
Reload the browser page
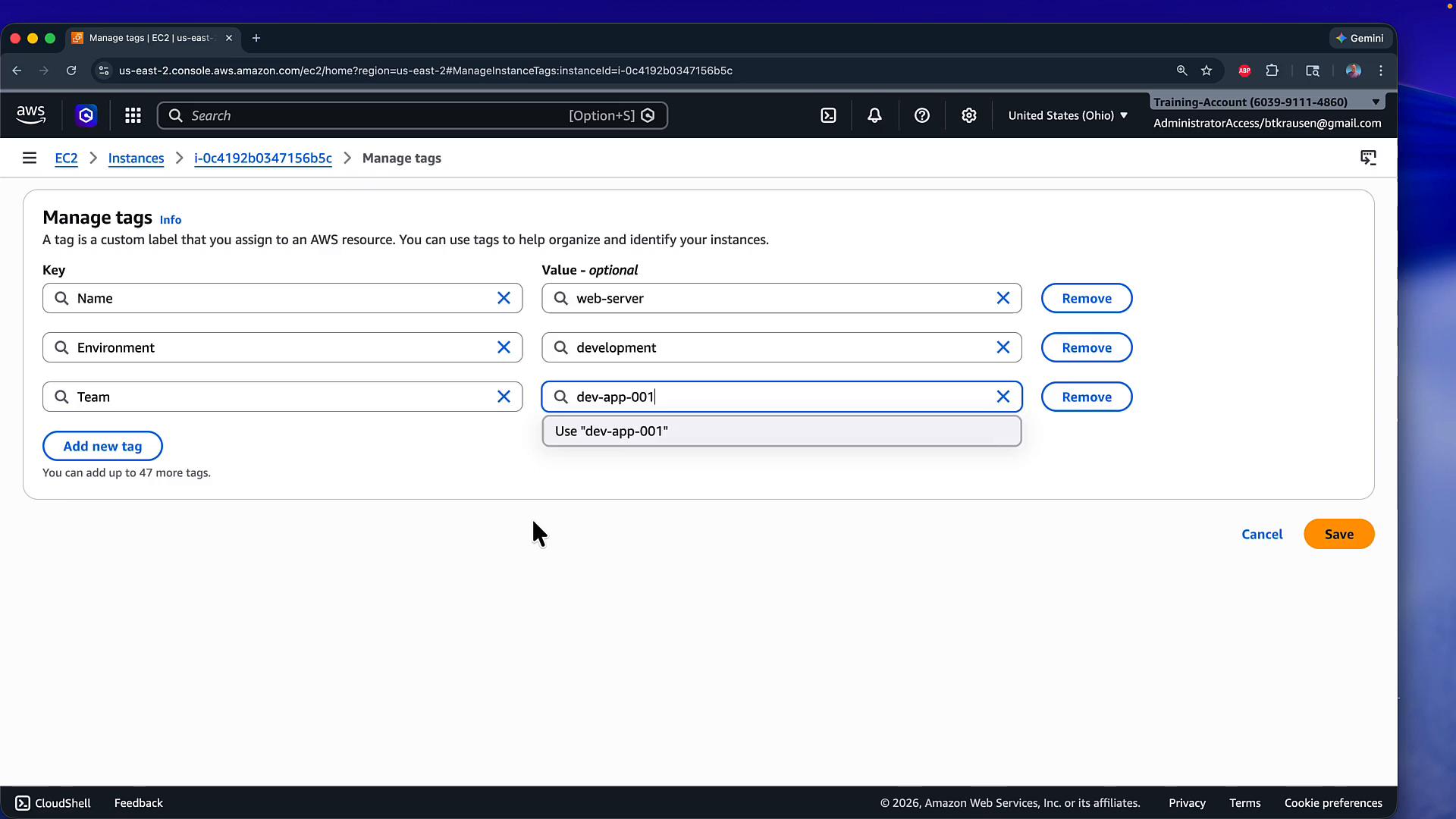pyautogui.click(x=71, y=71)
